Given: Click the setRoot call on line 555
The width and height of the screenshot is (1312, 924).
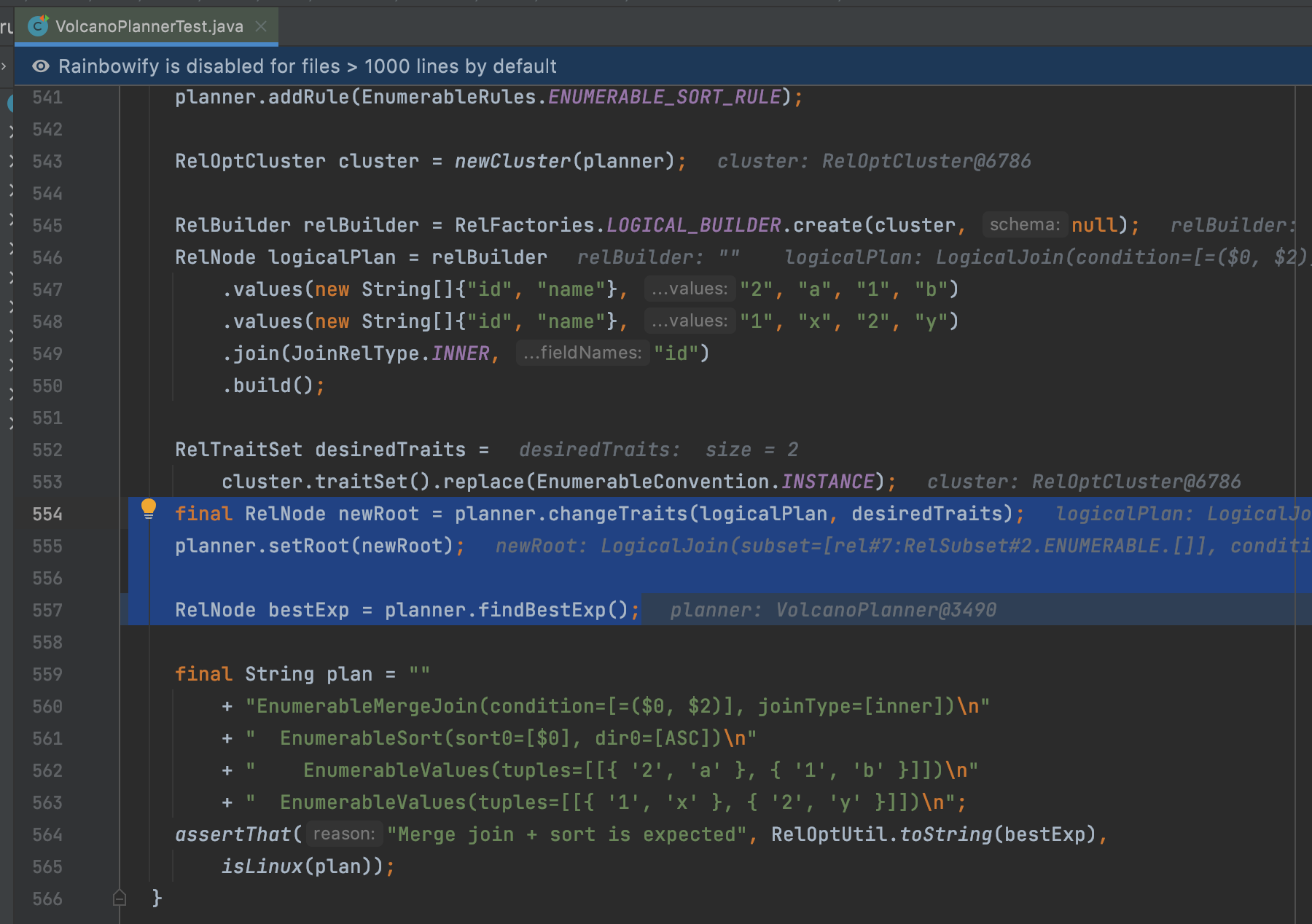Looking at the screenshot, I should point(309,546).
